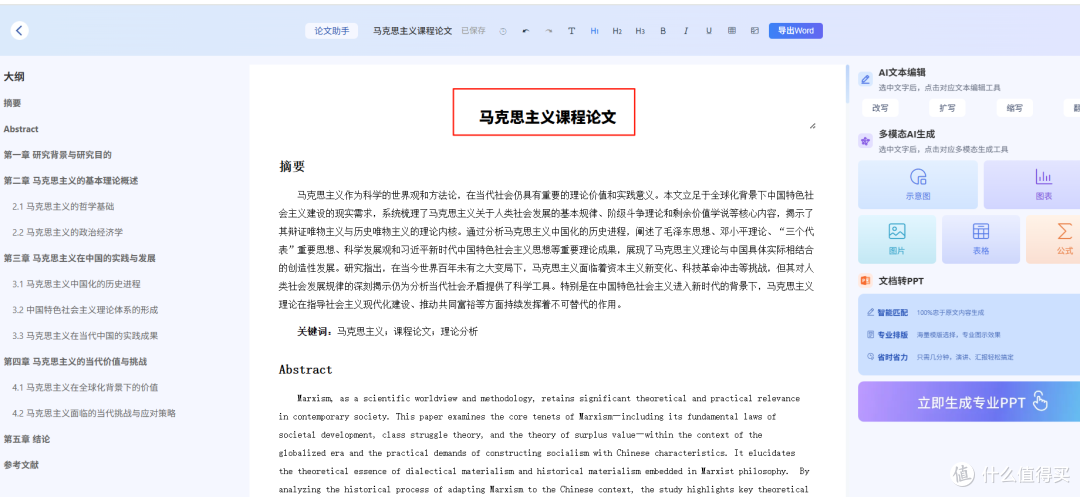Apply Heading 2 (H2) format

617,31
